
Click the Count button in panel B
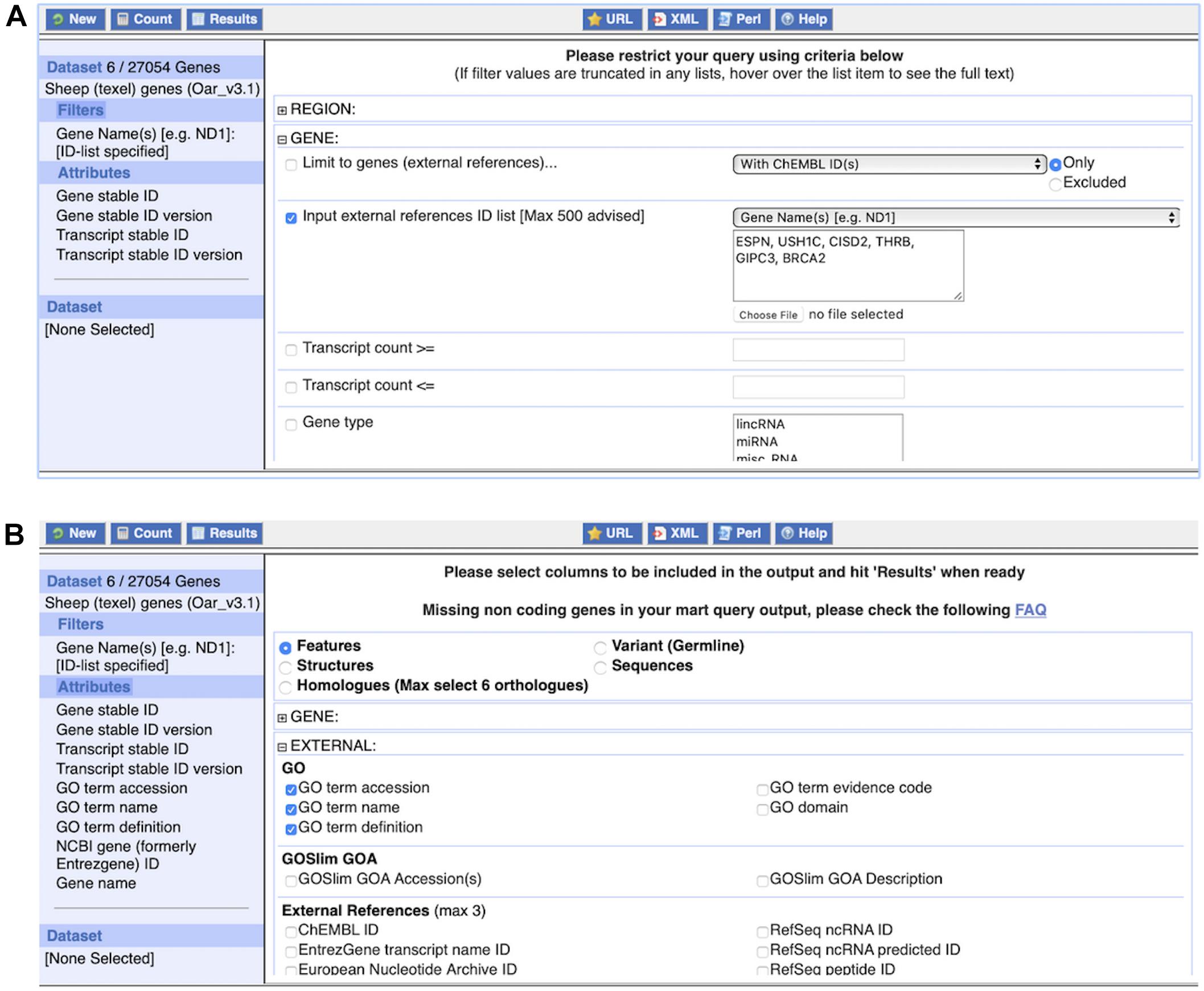click(146, 534)
